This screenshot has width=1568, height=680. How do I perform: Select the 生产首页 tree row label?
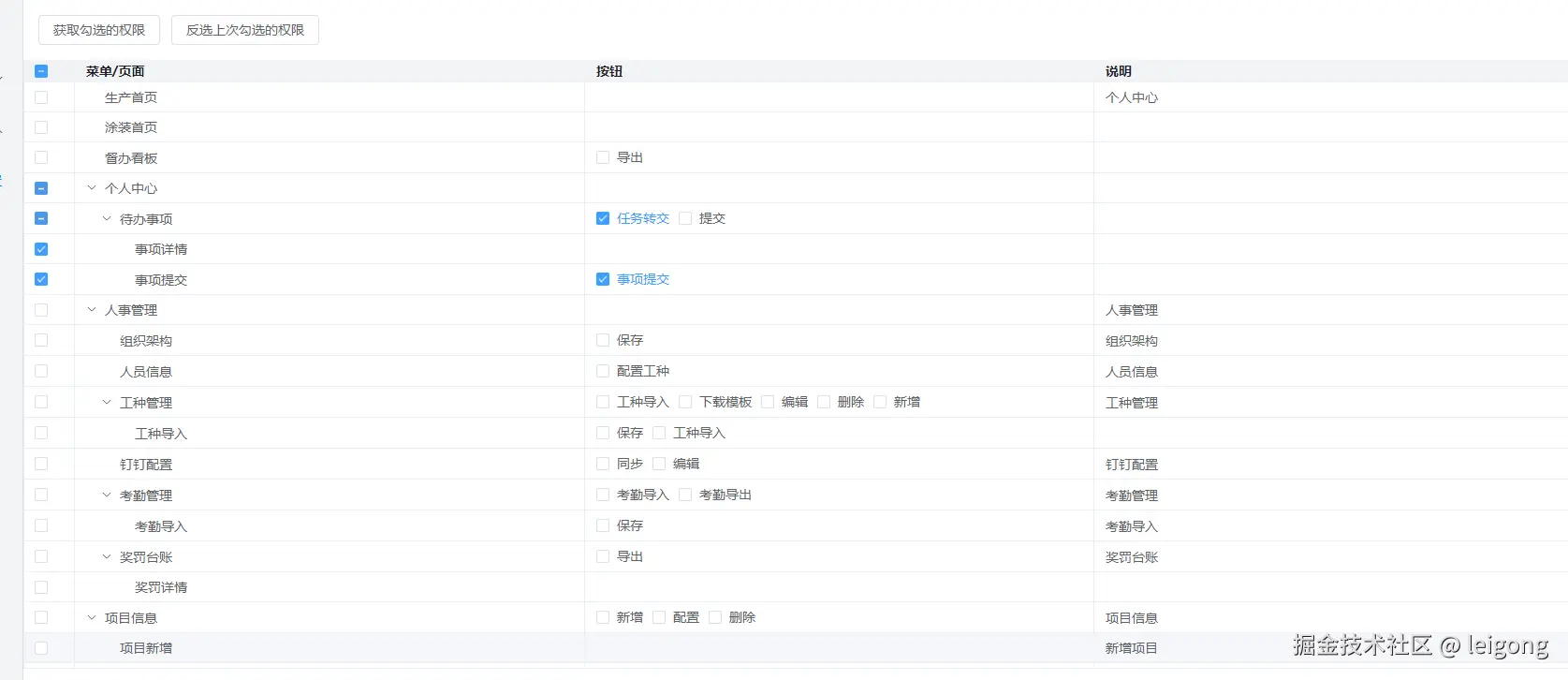131,97
